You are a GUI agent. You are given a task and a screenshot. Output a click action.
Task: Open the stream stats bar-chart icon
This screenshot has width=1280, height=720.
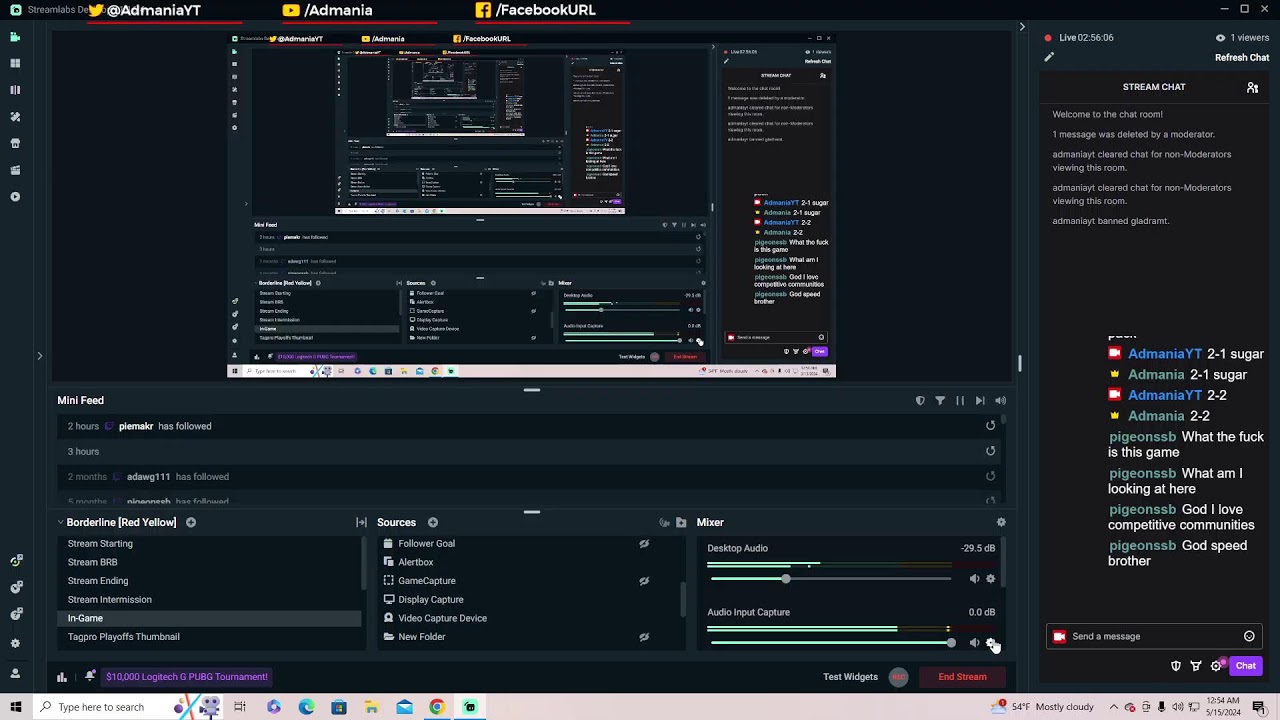(x=62, y=677)
